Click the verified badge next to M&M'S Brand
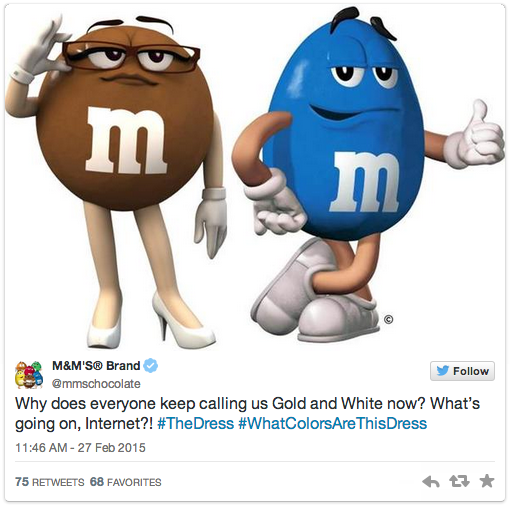Screen dimensions: 511x507 pos(150,366)
